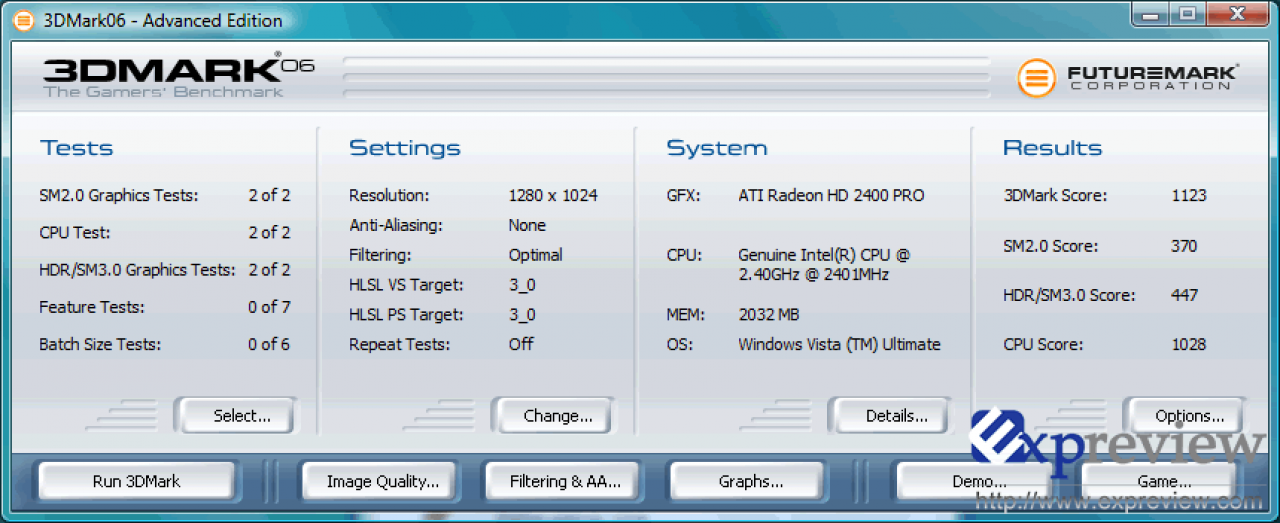Click the CPU Score value 1028
1280x523 pixels.
pos(1189,344)
